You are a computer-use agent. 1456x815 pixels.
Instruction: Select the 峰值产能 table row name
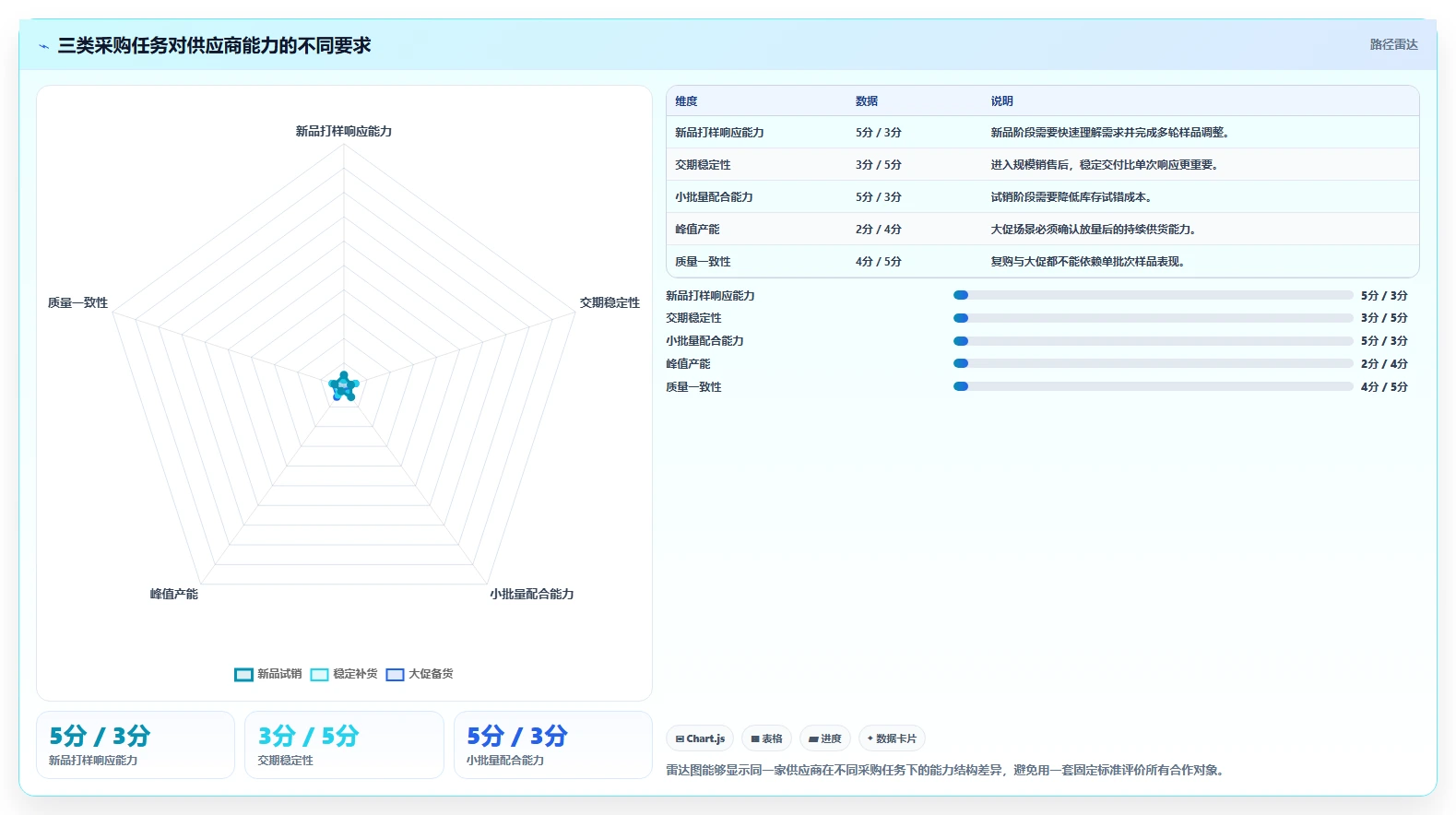click(x=697, y=230)
